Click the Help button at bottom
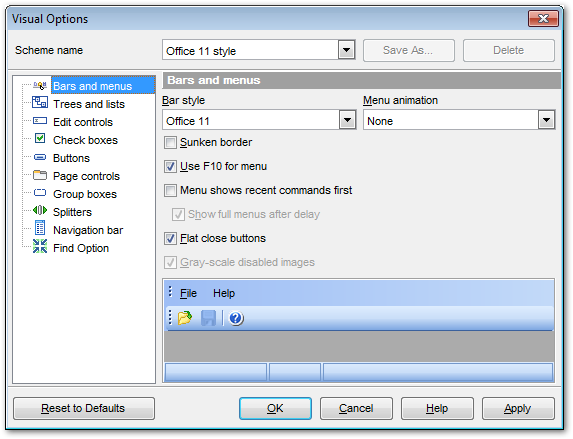The image size is (573, 439). click(437, 408)
